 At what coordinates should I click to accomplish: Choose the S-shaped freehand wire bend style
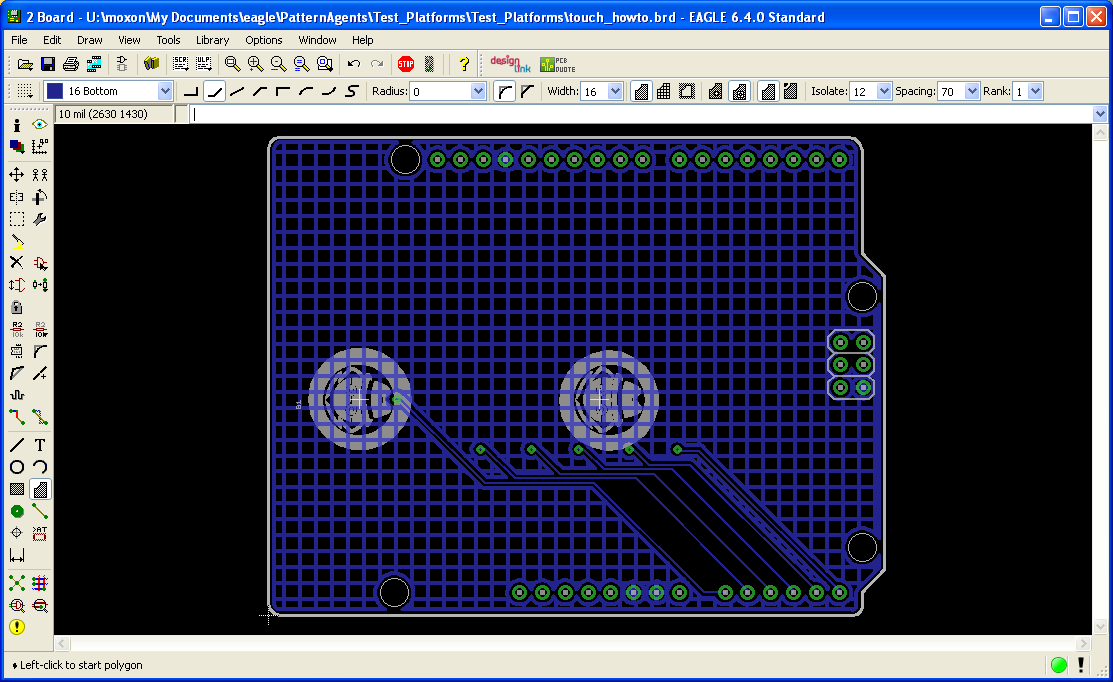(352, 91)
